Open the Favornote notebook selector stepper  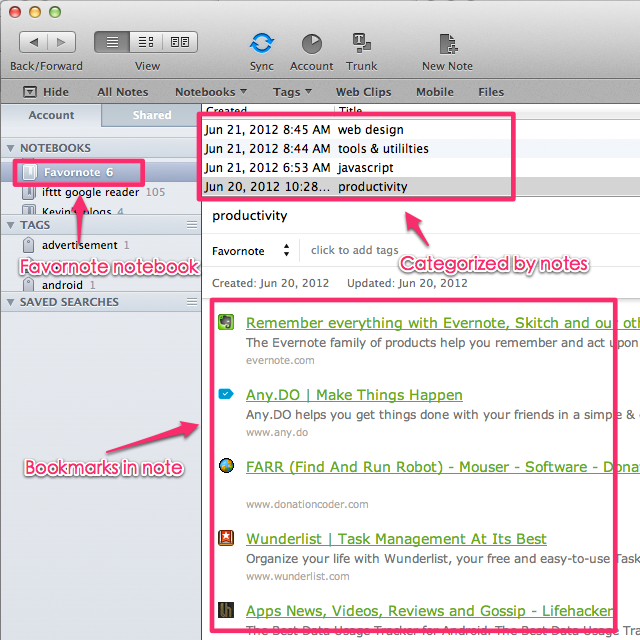point(287,250)
